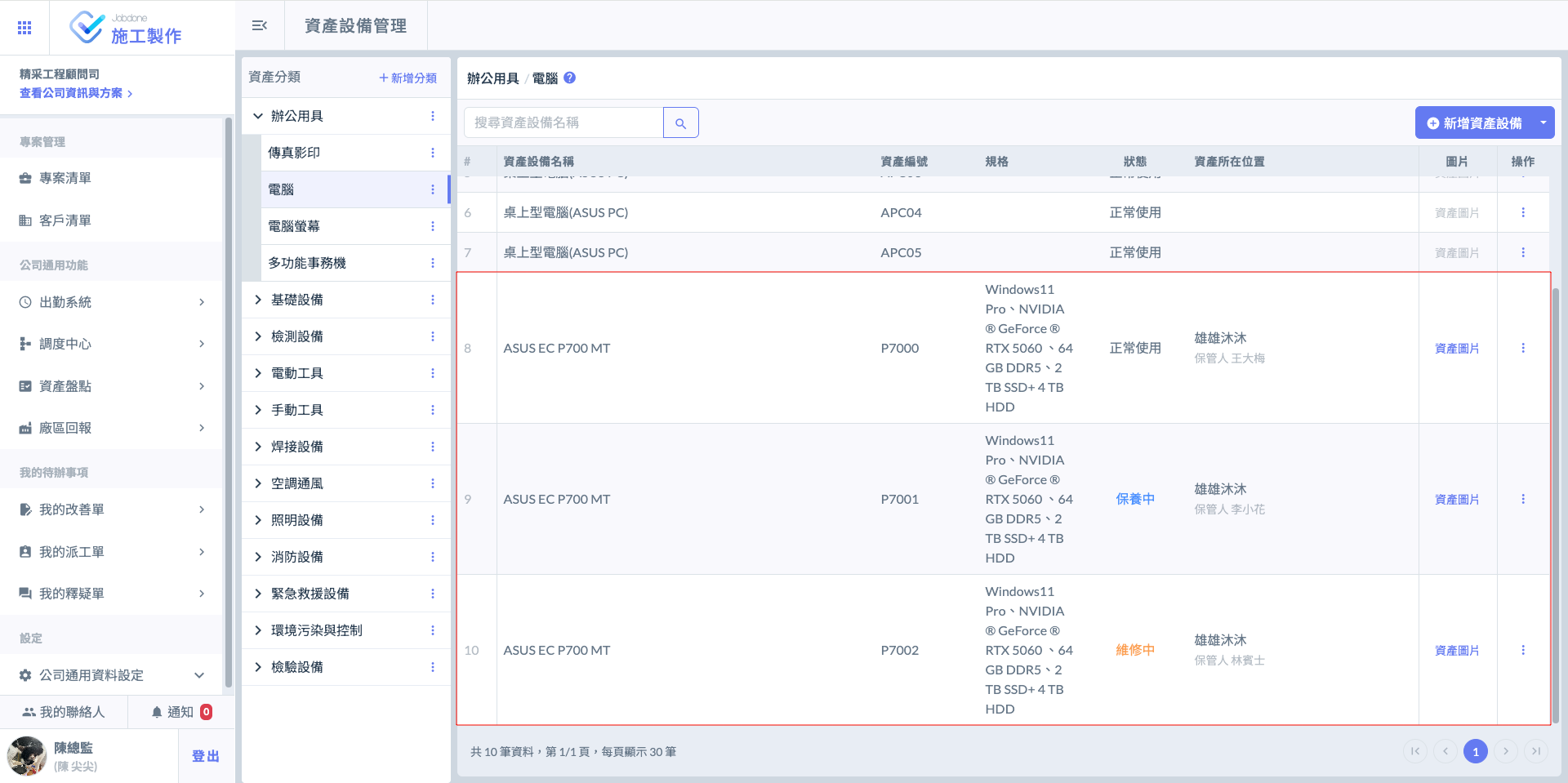Open the kebab menu for 電腦 category
Screen dimensions: 1568x783
coord(433,189)
